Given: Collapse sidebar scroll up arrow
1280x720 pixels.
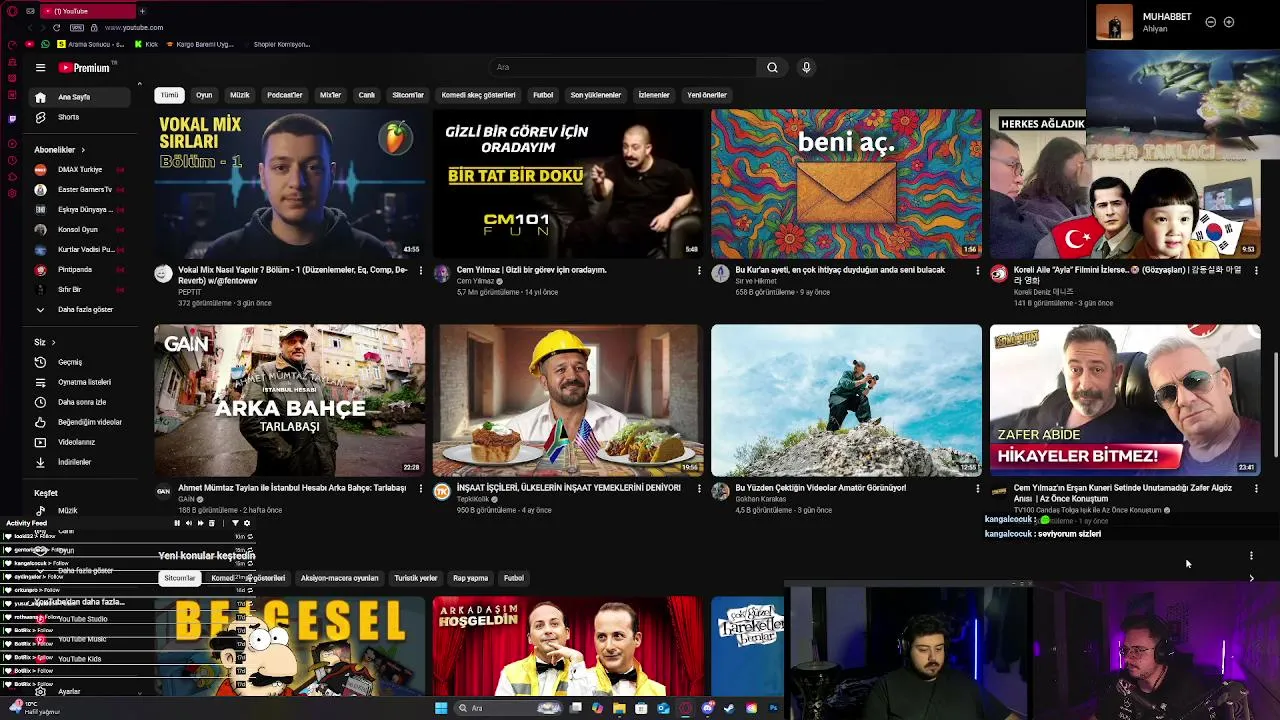Looking at the screenshot, I should (139, 84).
